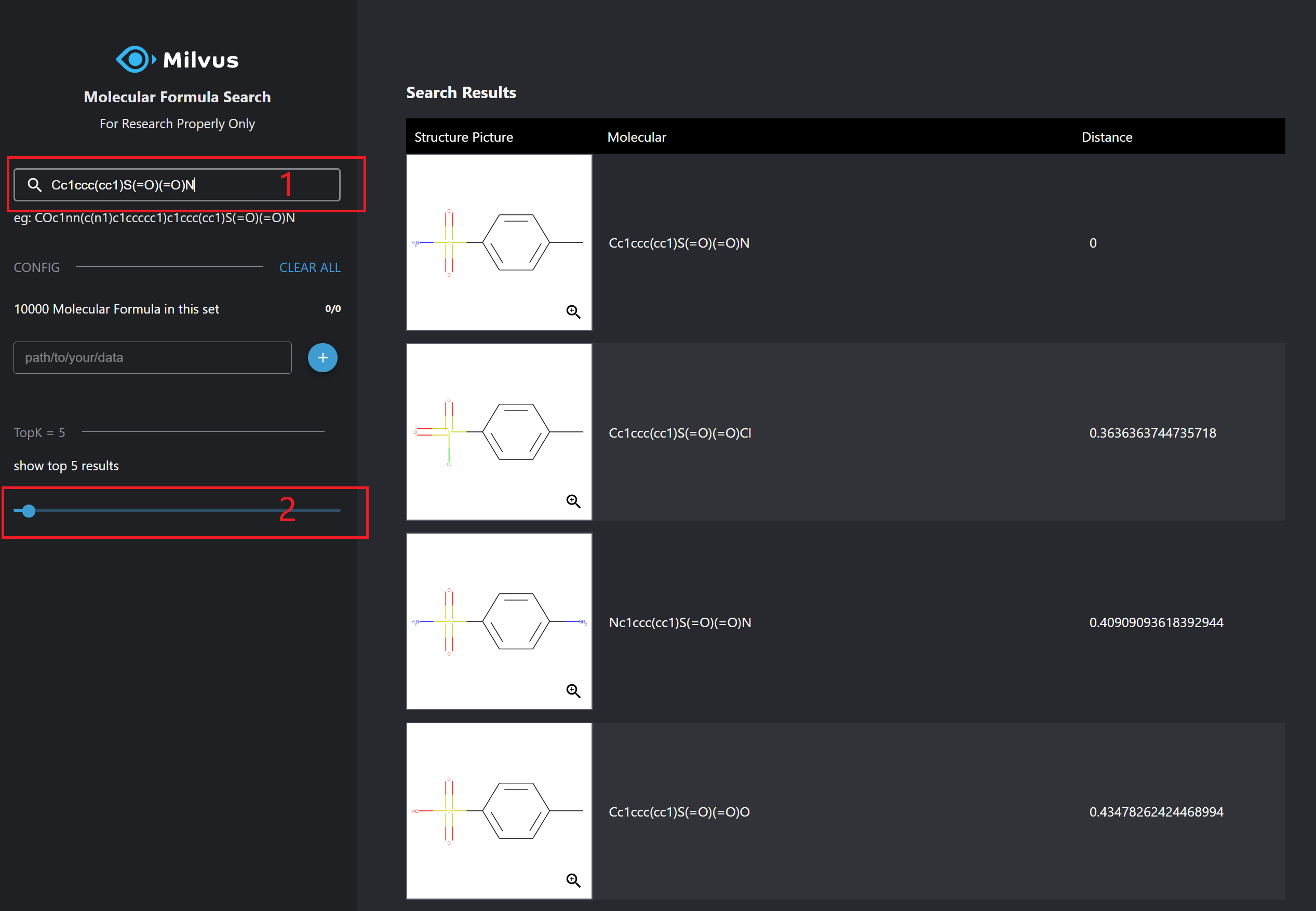Zoom in the fourth result sulfonic acid structure
The image size is (1316, 911).
point(573,880)
